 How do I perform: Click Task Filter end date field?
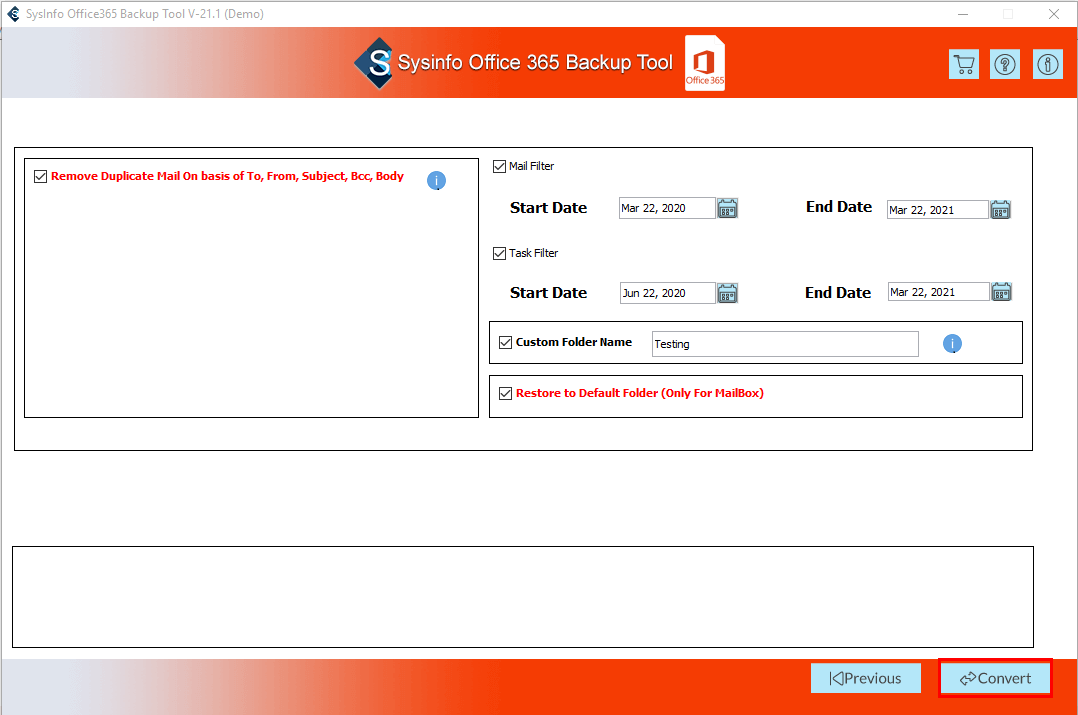point(936,292)
